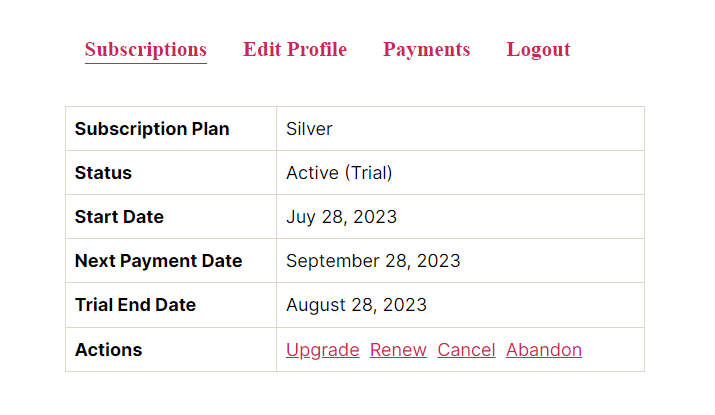Click the Trial End Date label
This screenshot has width=715, height=415.
pyautogui.click(x=135, y=305)
